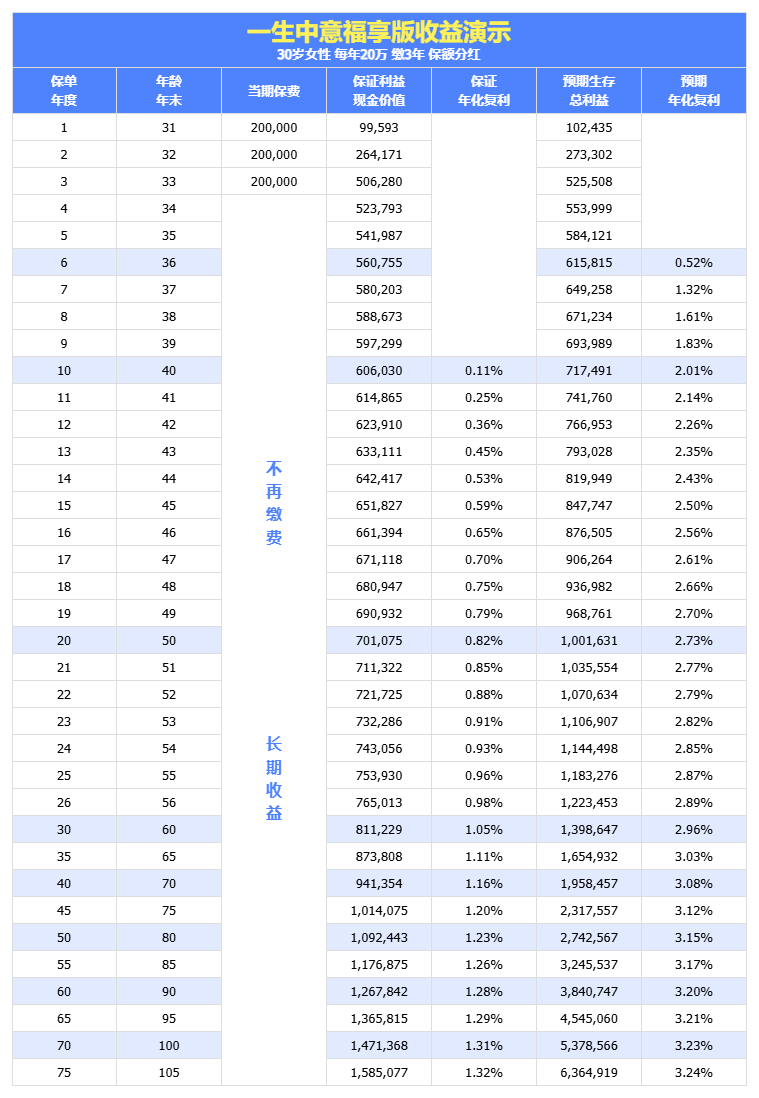Screen dimensions: 759x1098
Task: Select the 6,364,919 total benefit cell
Action: (x=589, y=1072)
